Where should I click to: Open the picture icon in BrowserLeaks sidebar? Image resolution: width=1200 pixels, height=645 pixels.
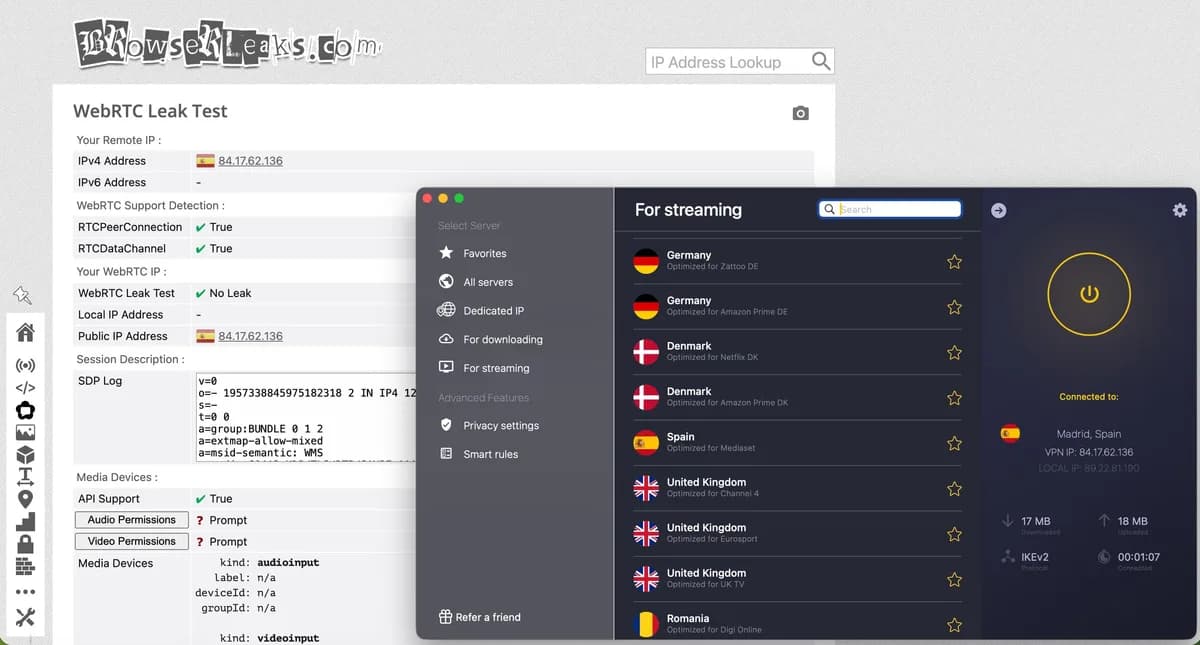point(25,432)
